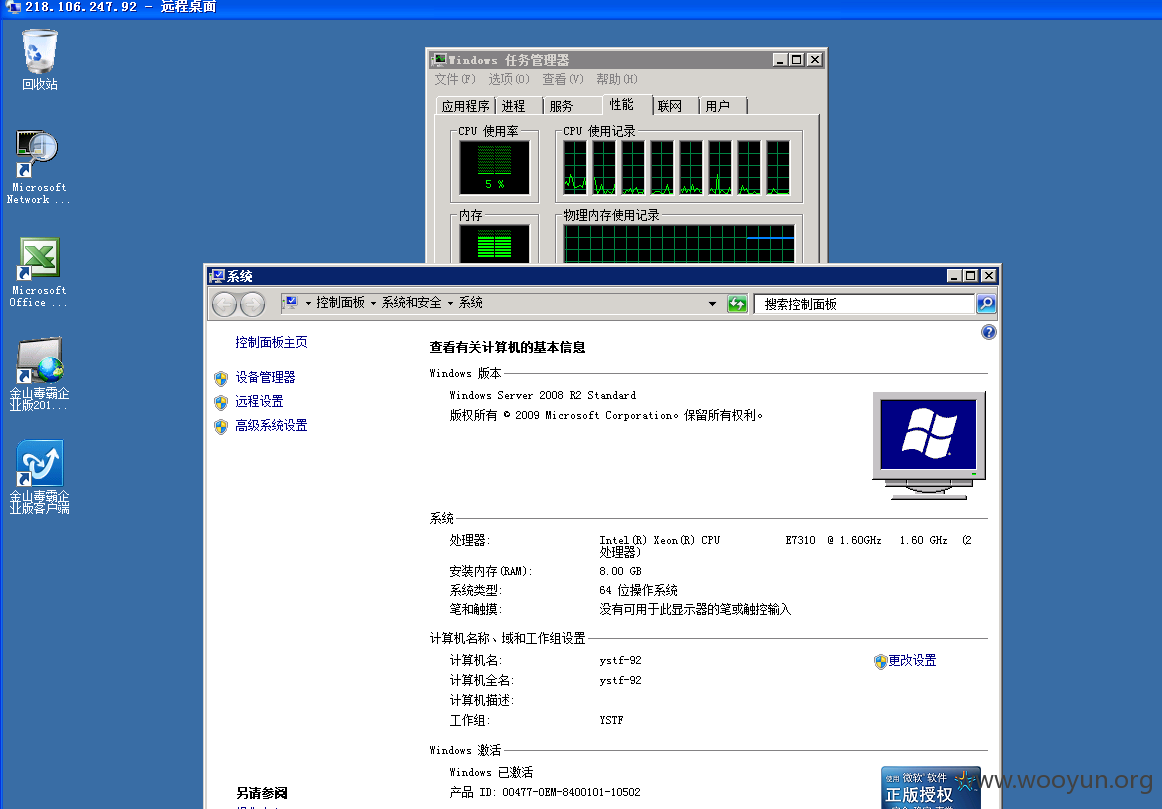Click 更改设置 link
This screenshot has height=809, width=1162.
pos(912,660)
